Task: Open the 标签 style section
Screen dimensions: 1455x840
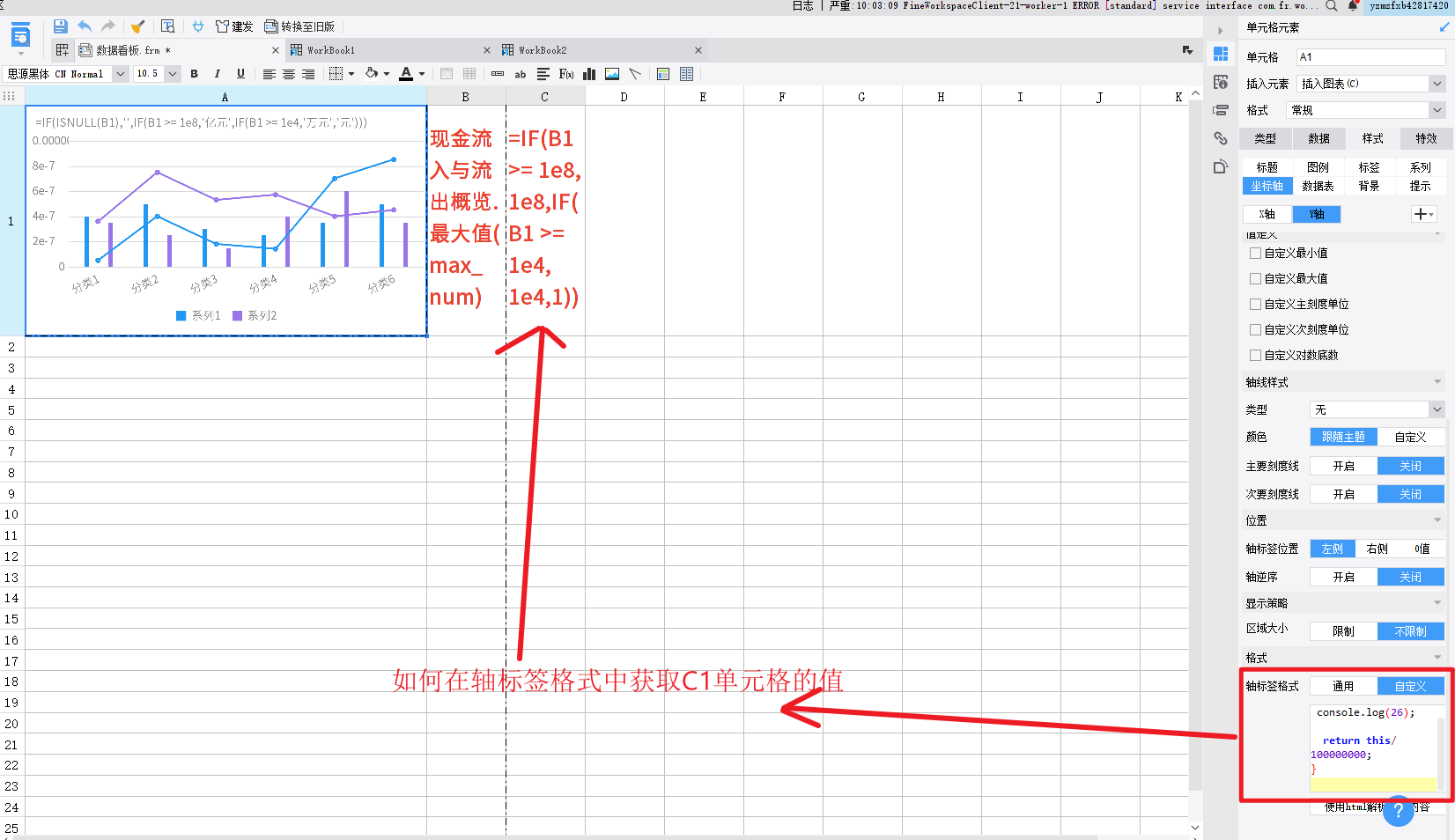Action: 1369,166
